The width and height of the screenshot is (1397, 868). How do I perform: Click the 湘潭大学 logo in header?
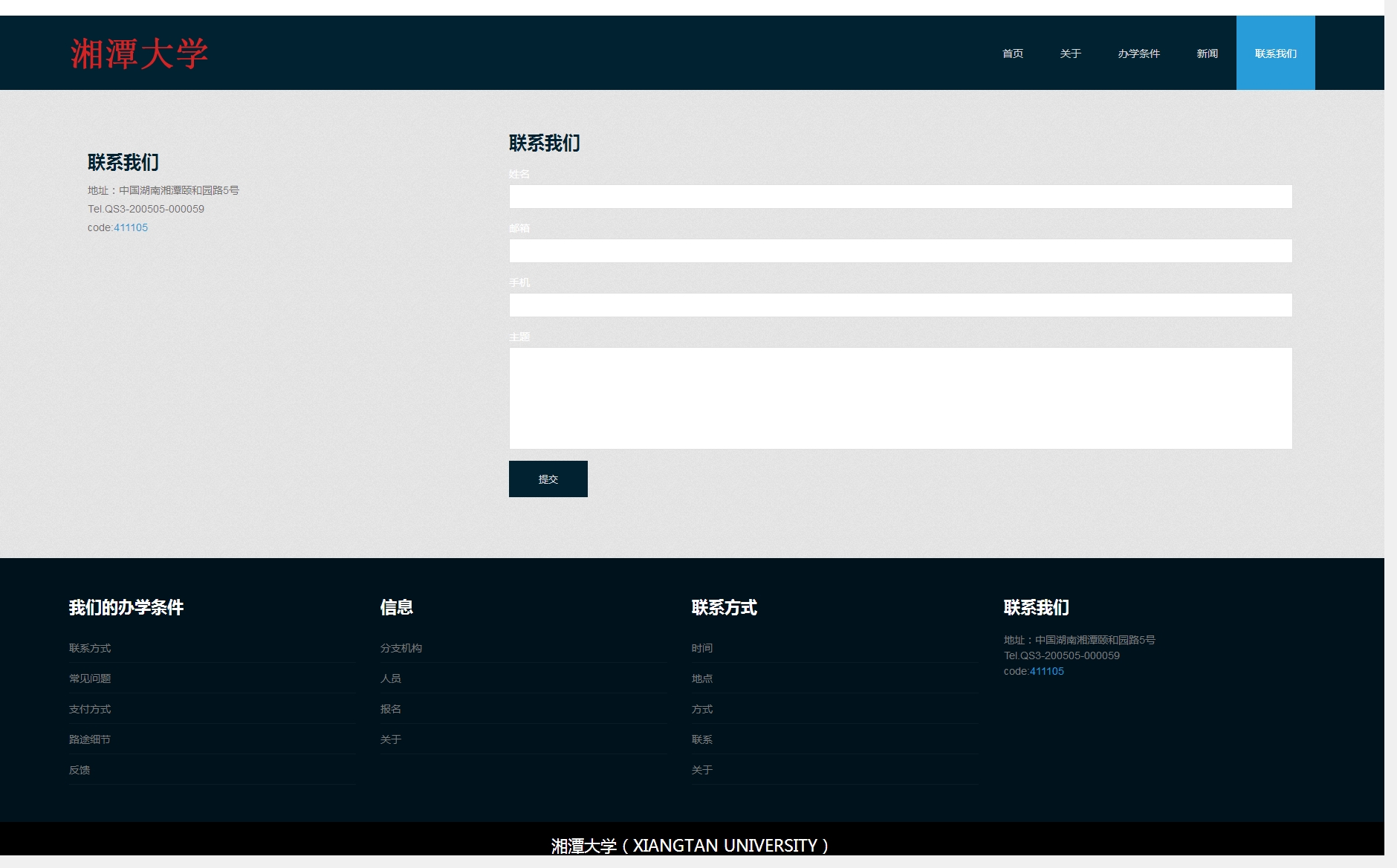pyautogui.click(x=139, y=54)
